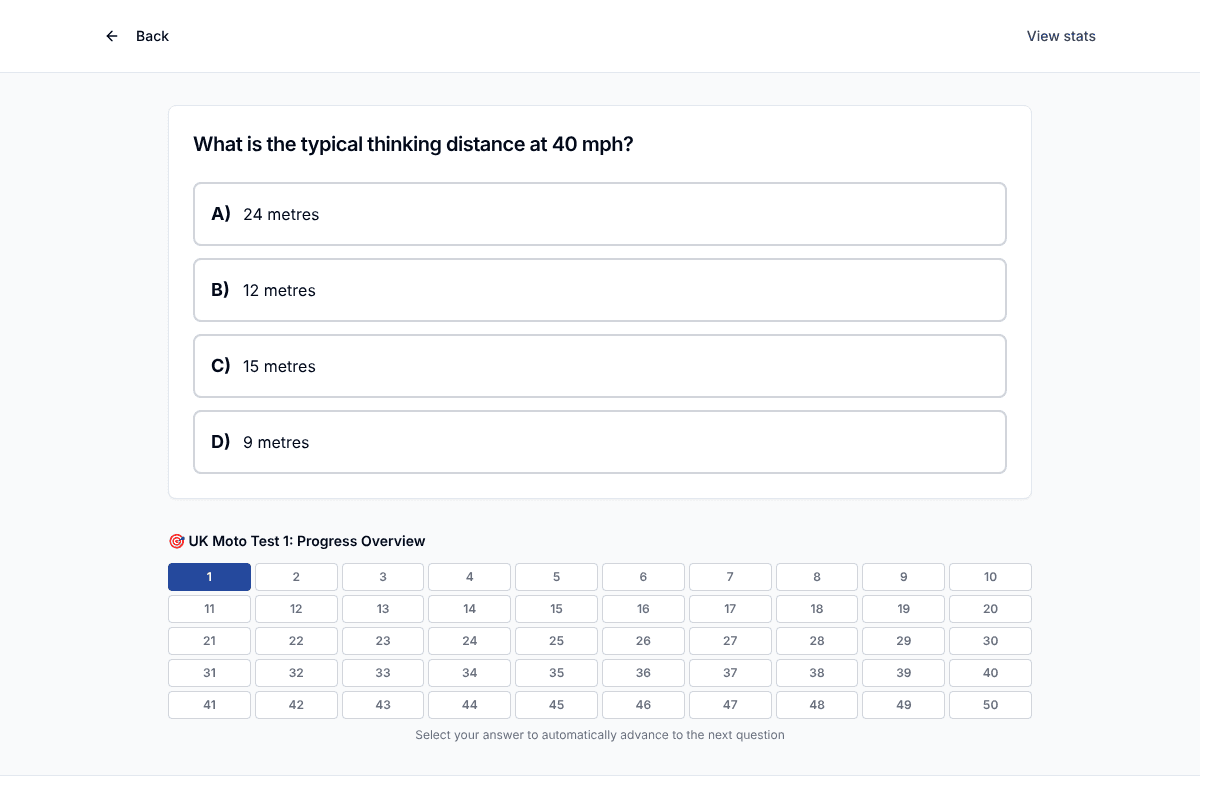Navigate to question 33

(x=383, y=673)
